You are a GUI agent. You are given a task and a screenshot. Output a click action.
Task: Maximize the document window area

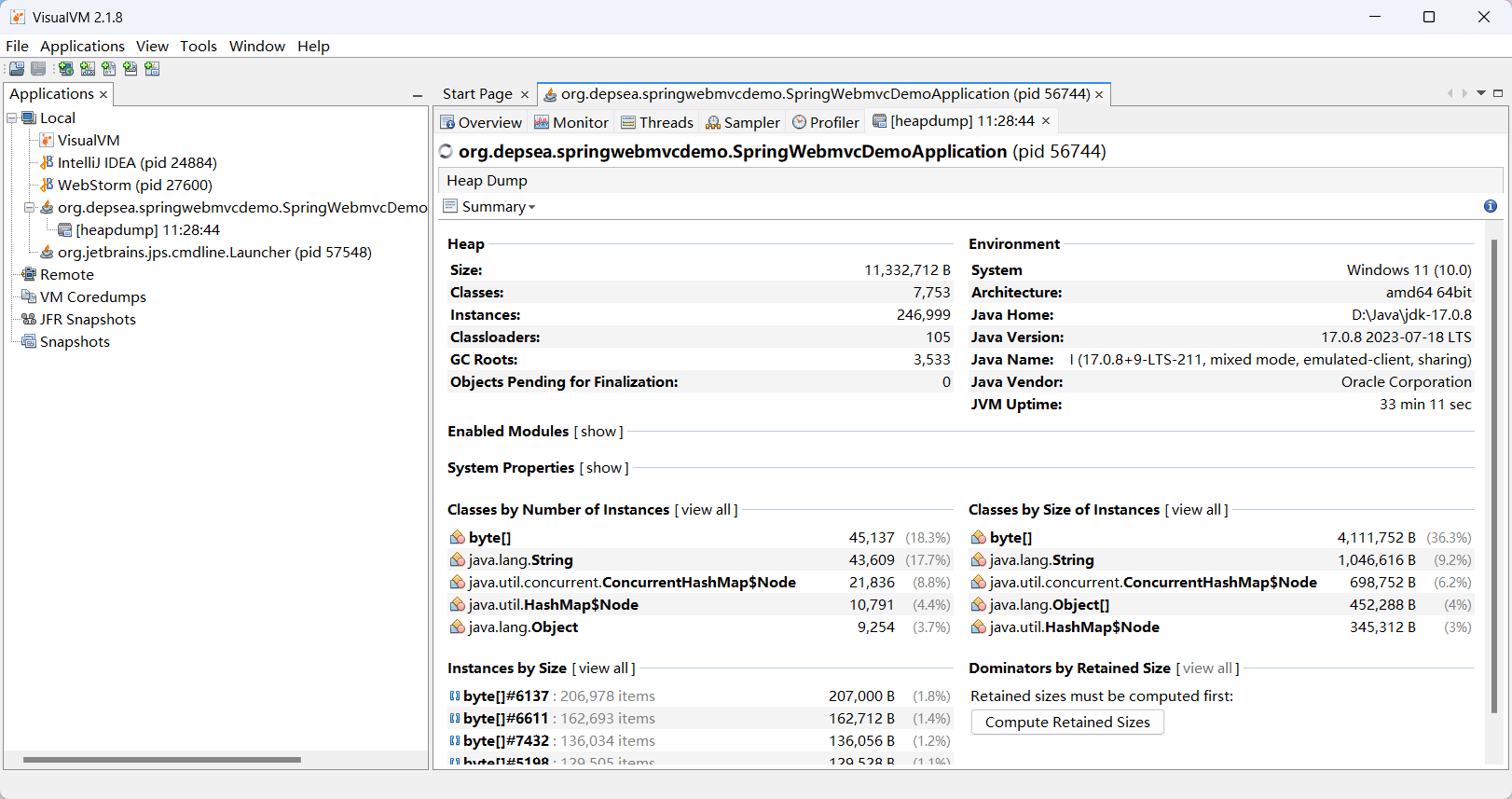[1498, 93]
